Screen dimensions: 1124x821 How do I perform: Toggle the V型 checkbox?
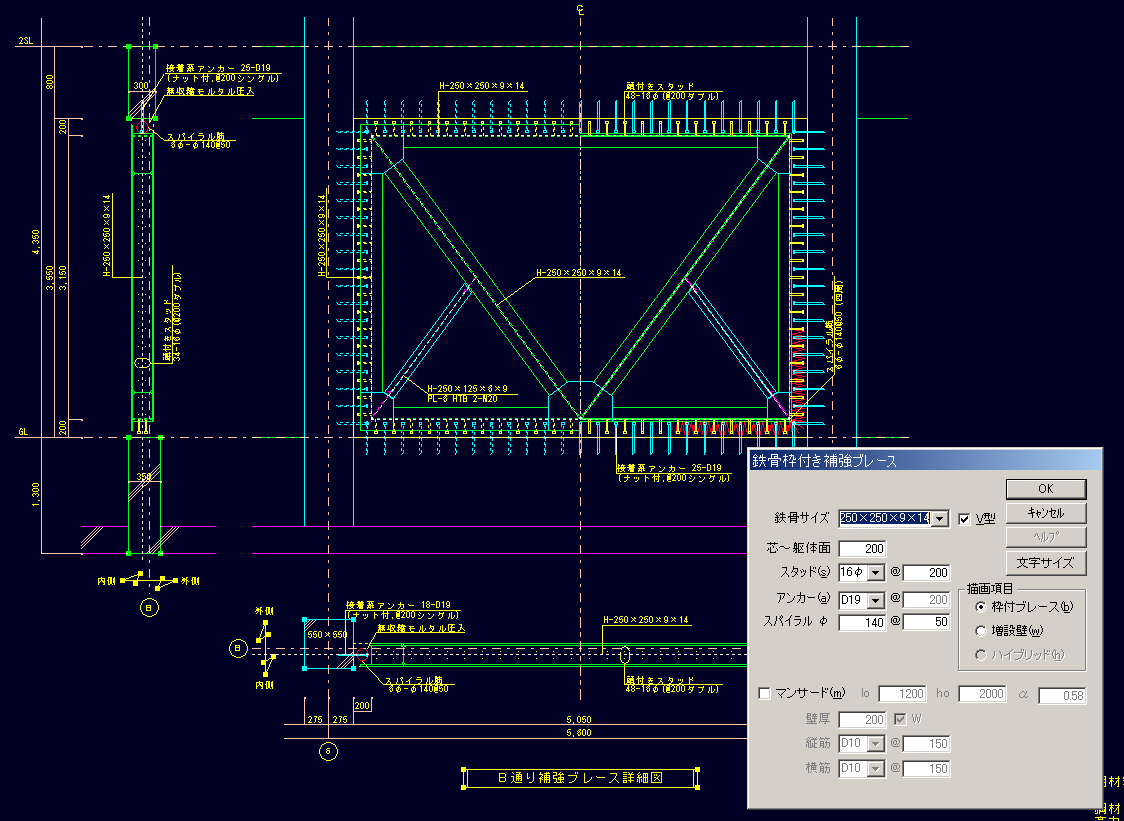coord(965,518)
